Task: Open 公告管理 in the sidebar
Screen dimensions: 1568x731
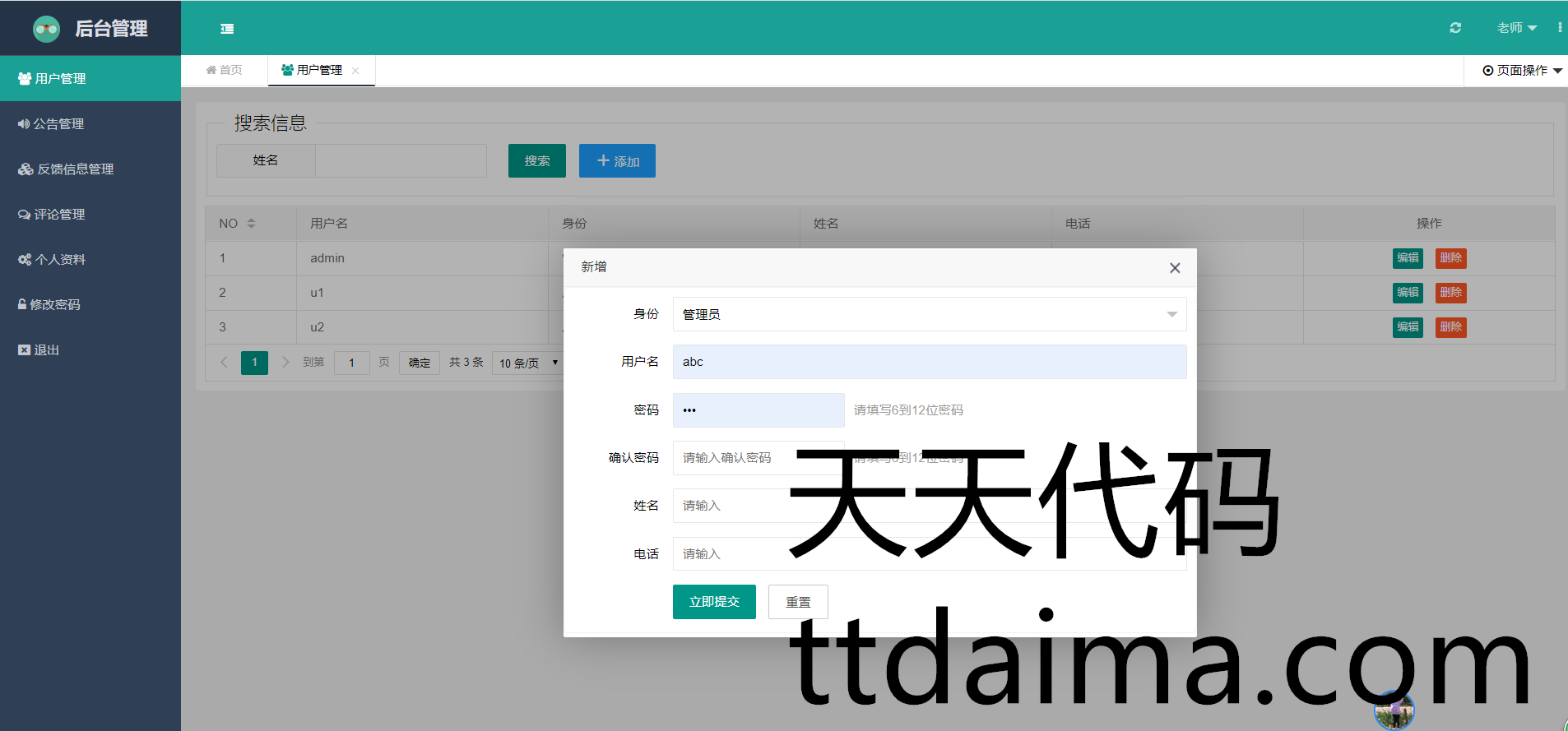Action: (58, 124)
